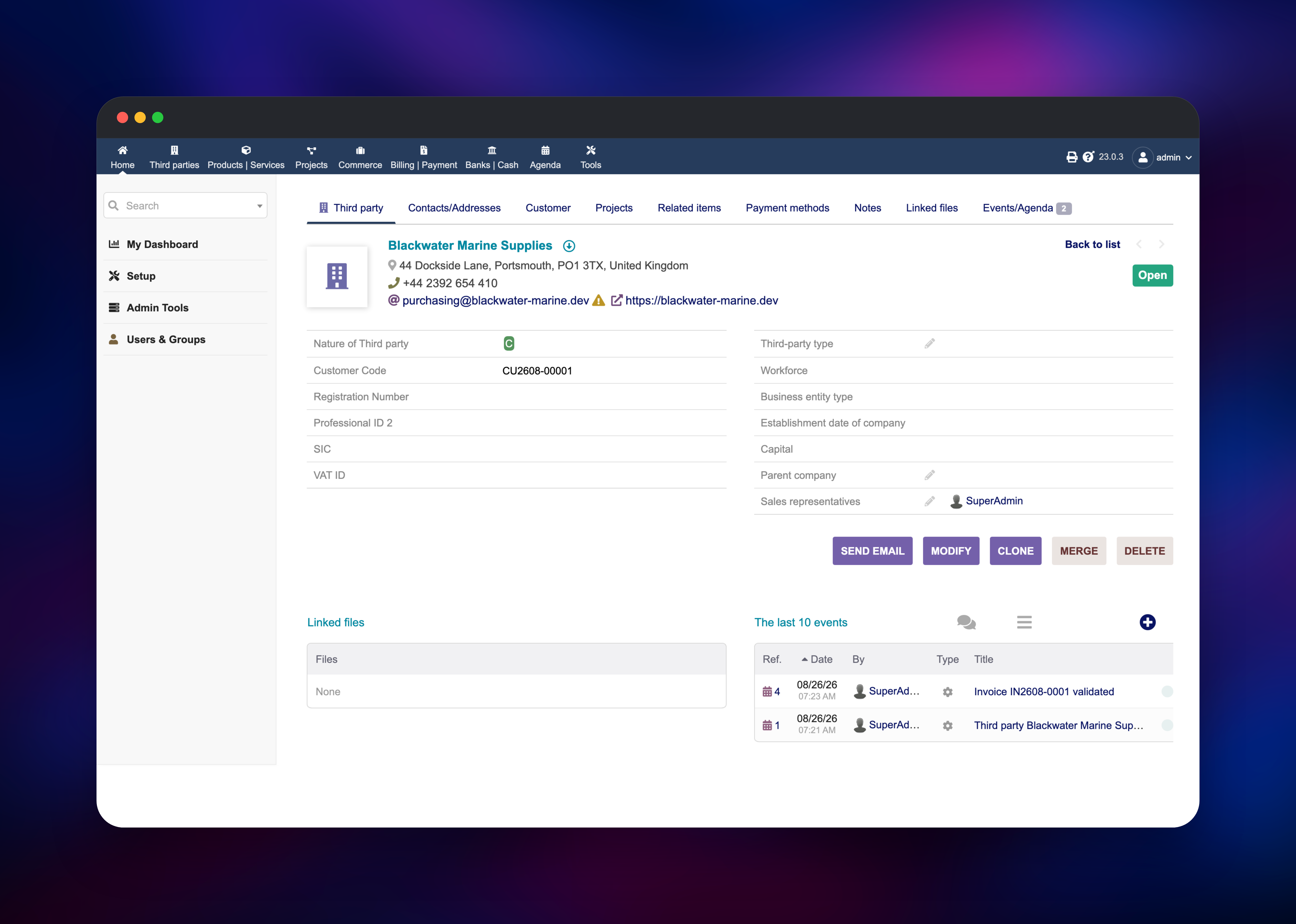
Task: Edit Third-party type pencil icon
Action: click(x=929, y=344)
